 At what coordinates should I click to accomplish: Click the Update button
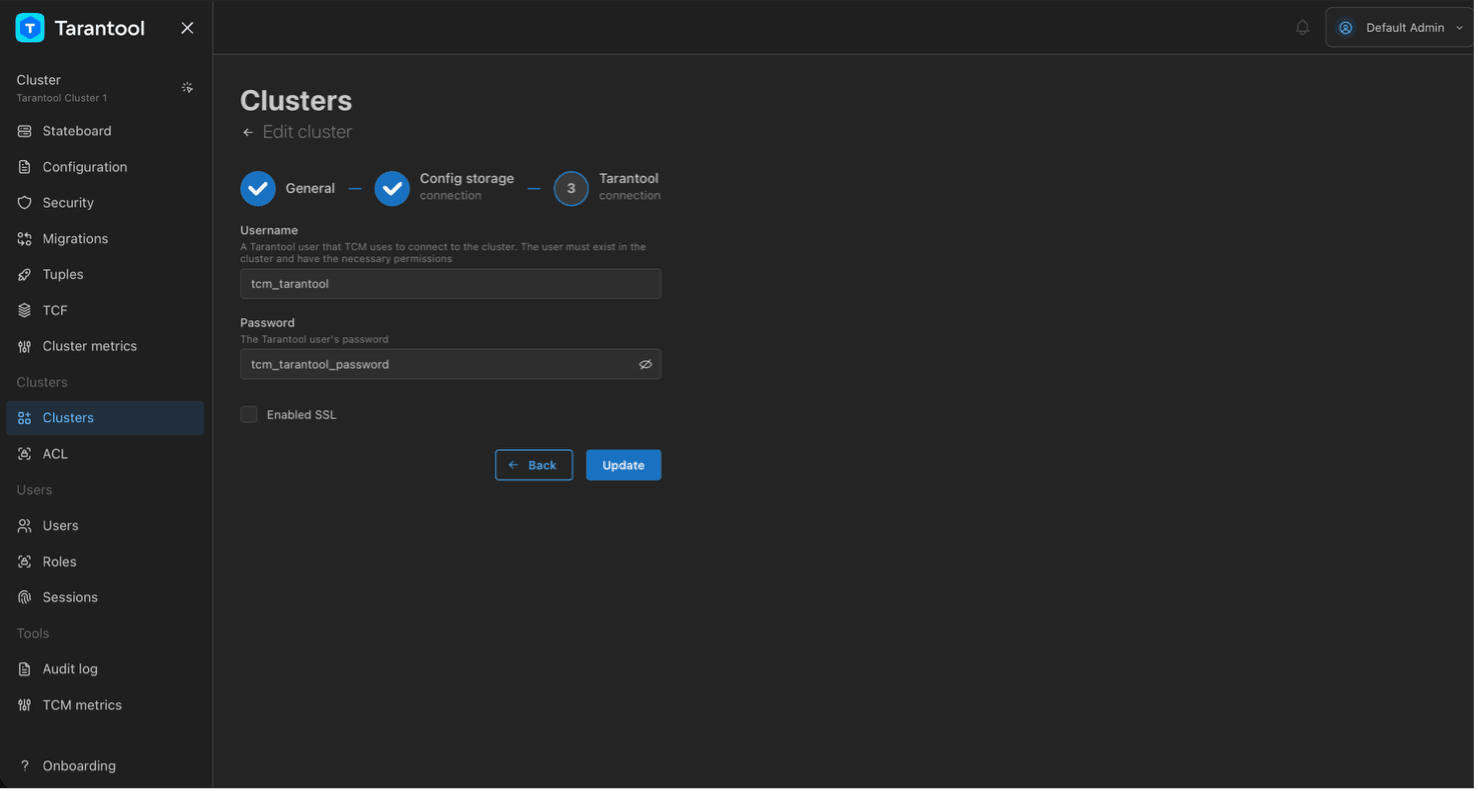point(625,466)
